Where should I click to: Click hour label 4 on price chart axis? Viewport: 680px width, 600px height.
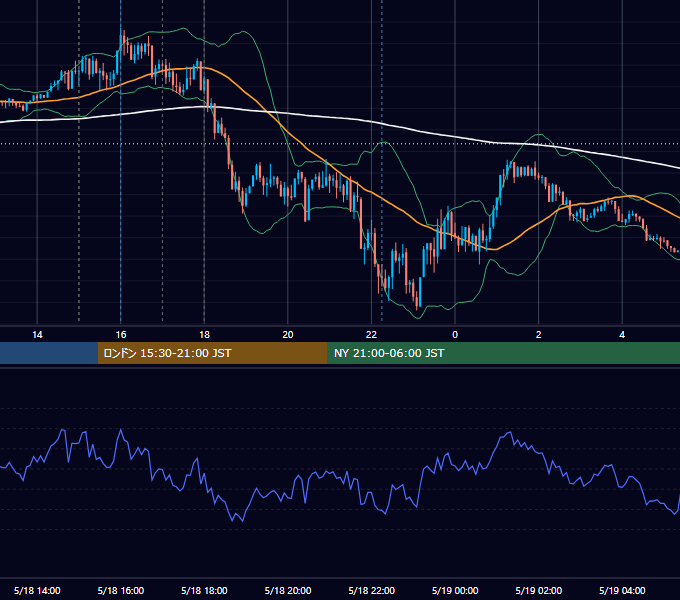coord(622,335)
